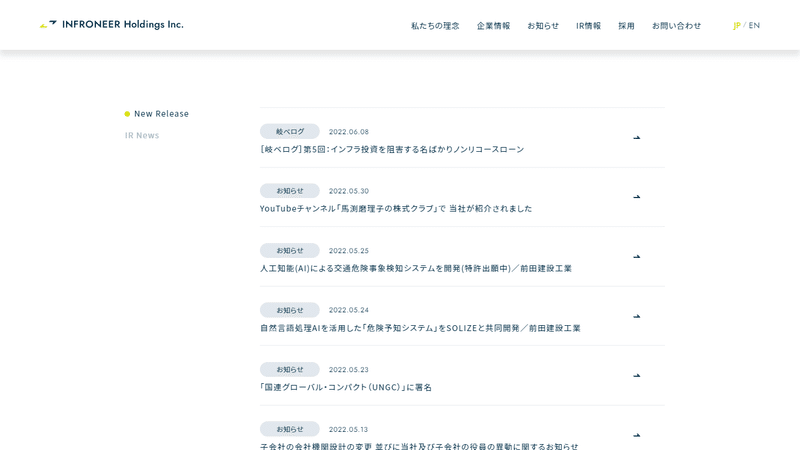800x450 pixels.
Task: Click arrow icon for 2022.05.30 entry
Action: pyautogui.click(x=637, y=197)
